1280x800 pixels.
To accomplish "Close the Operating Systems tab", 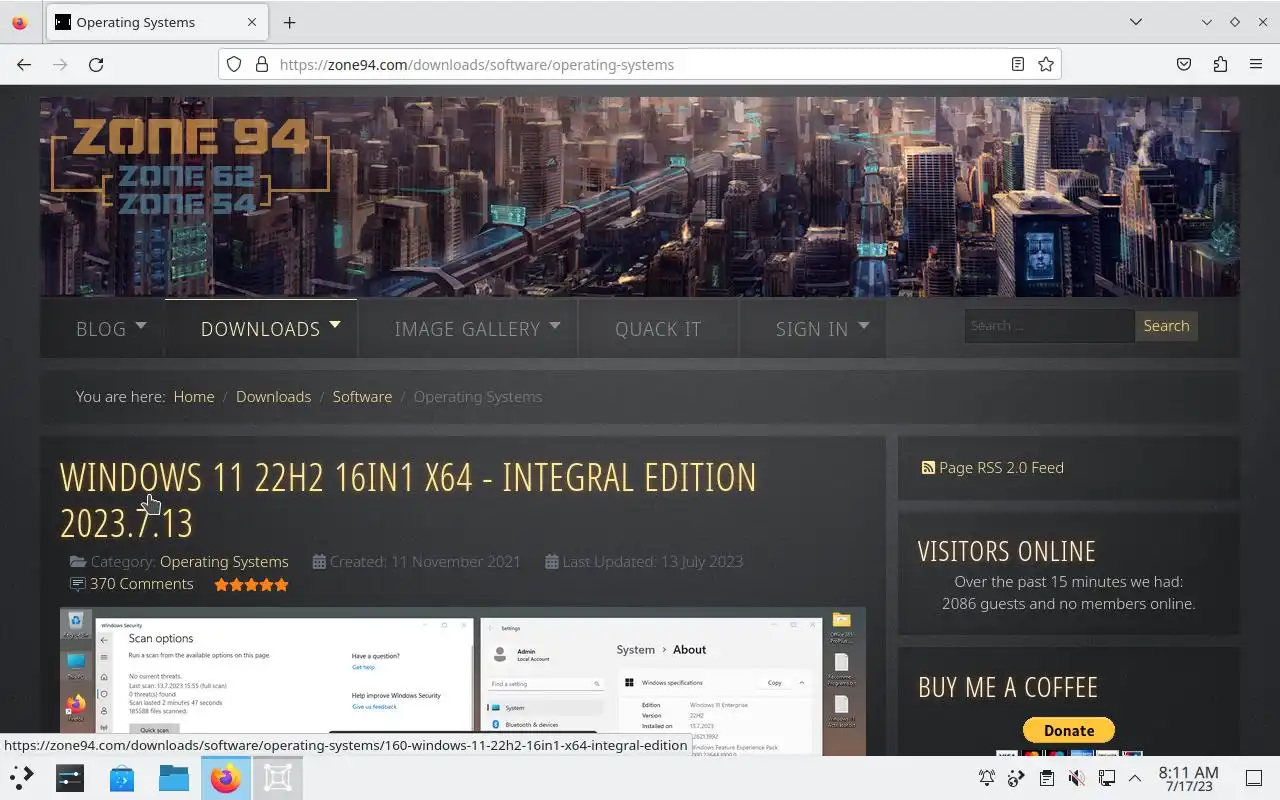I will (x=252, y=22).
